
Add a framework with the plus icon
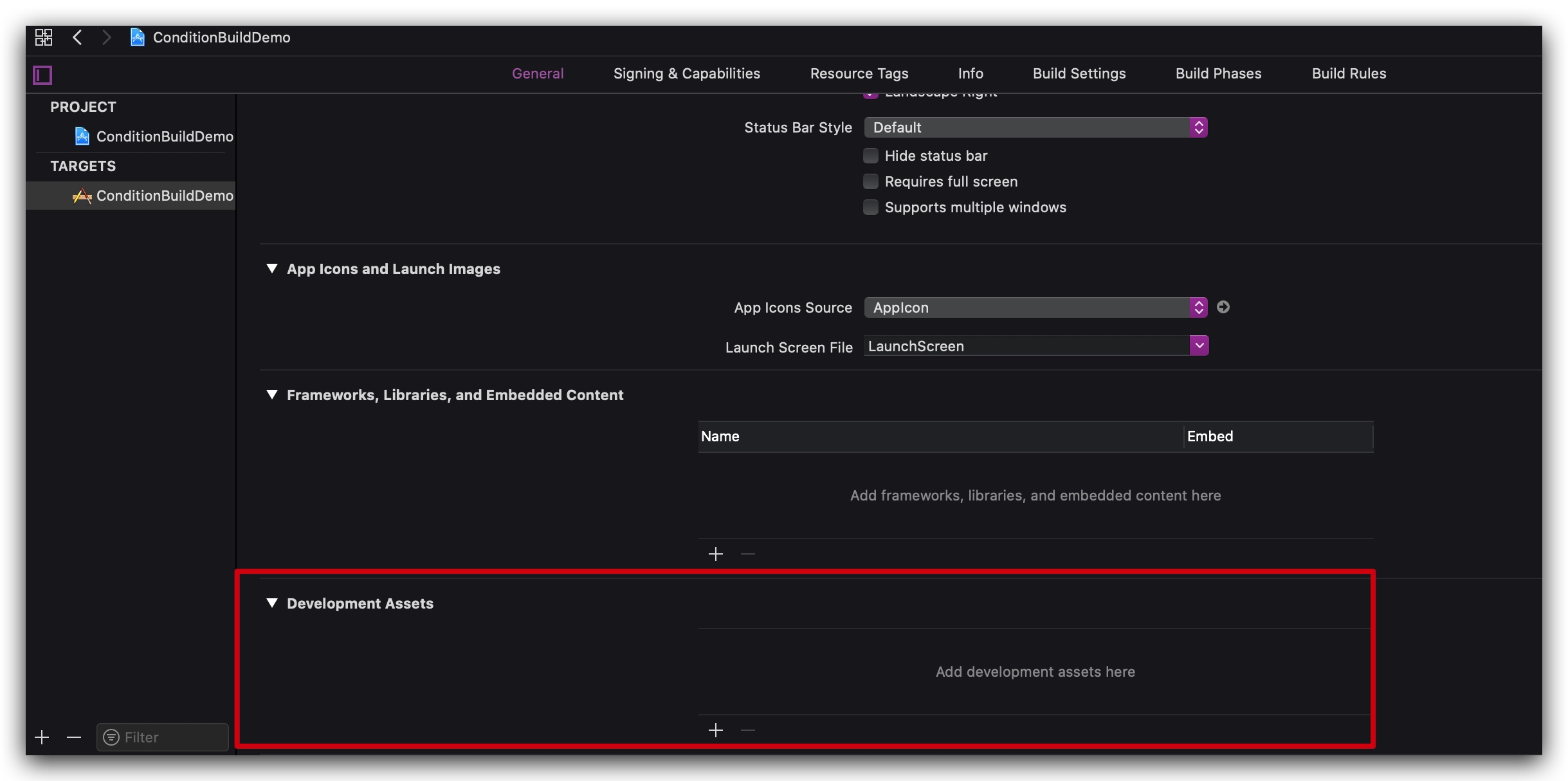[715, 554]
